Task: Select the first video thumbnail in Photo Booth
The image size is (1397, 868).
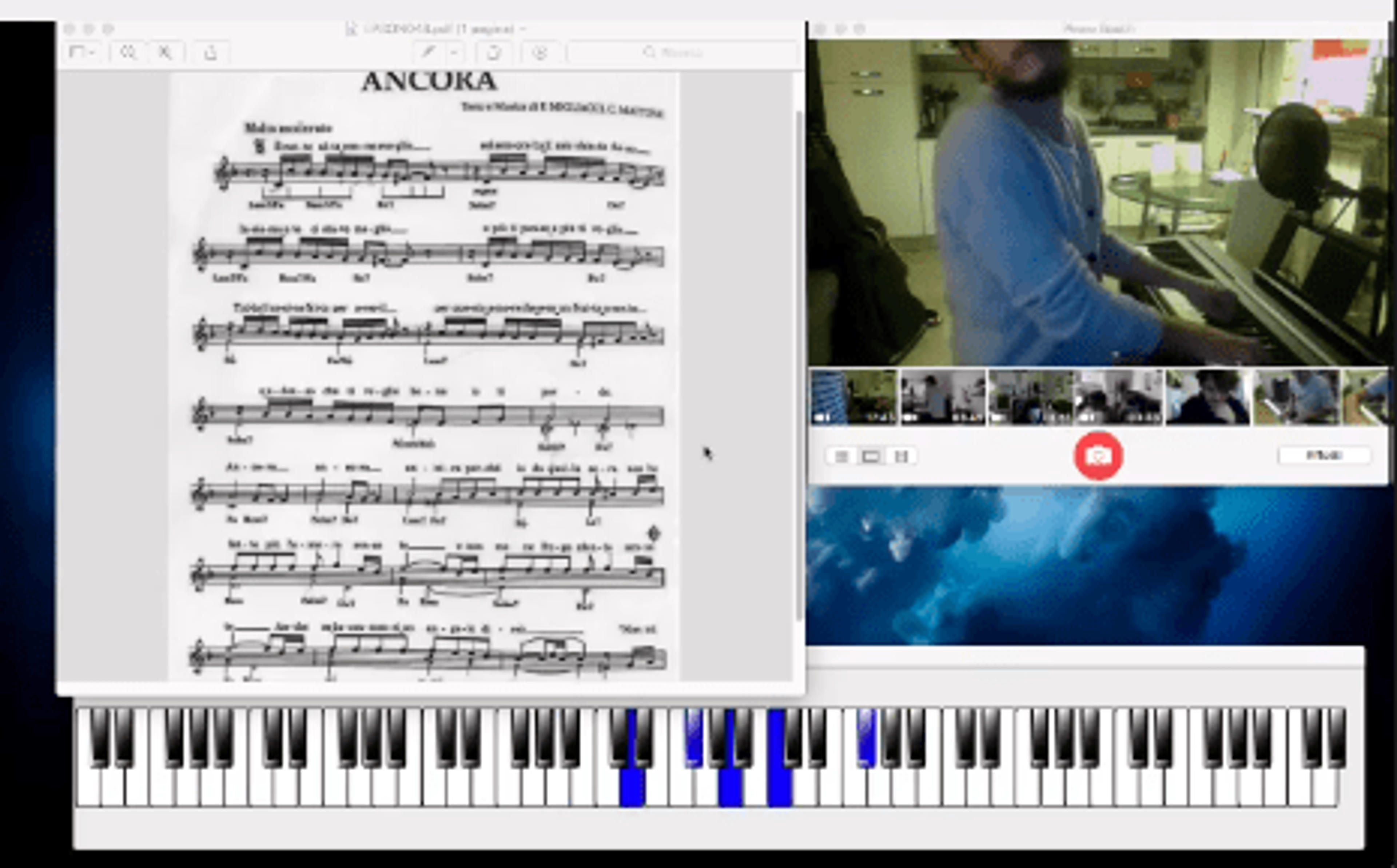Action: point(854,397)
